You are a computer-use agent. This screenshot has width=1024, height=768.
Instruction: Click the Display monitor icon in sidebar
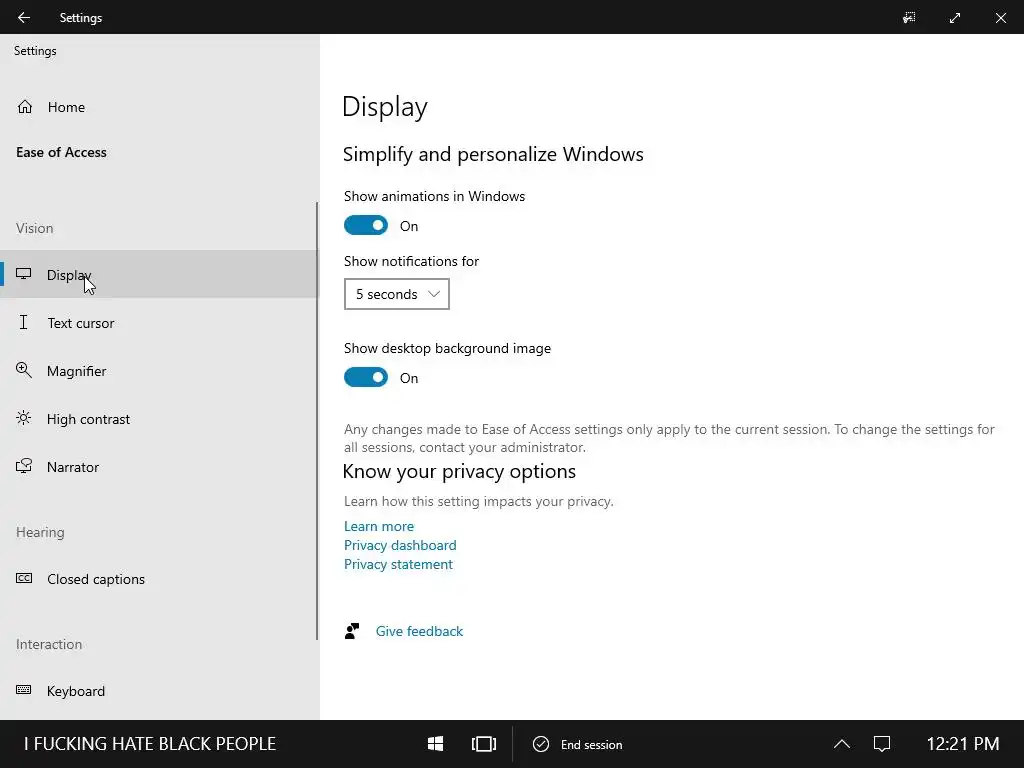24,274
